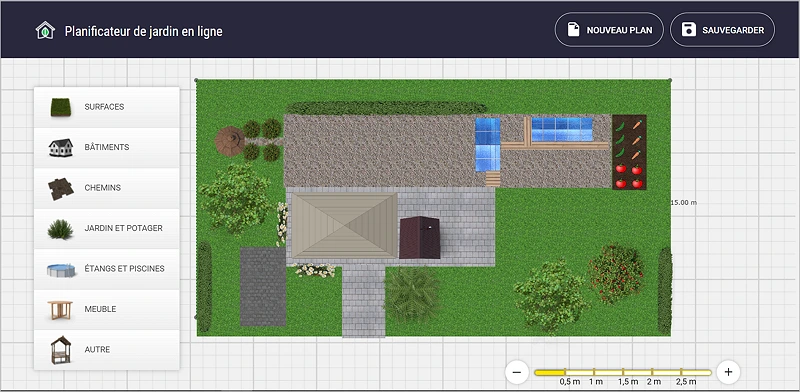This screenshot has height=392, width=800.
Task: Select the dark grey paved rectangle
Action: pyautogui.click(x=263, y=286)
